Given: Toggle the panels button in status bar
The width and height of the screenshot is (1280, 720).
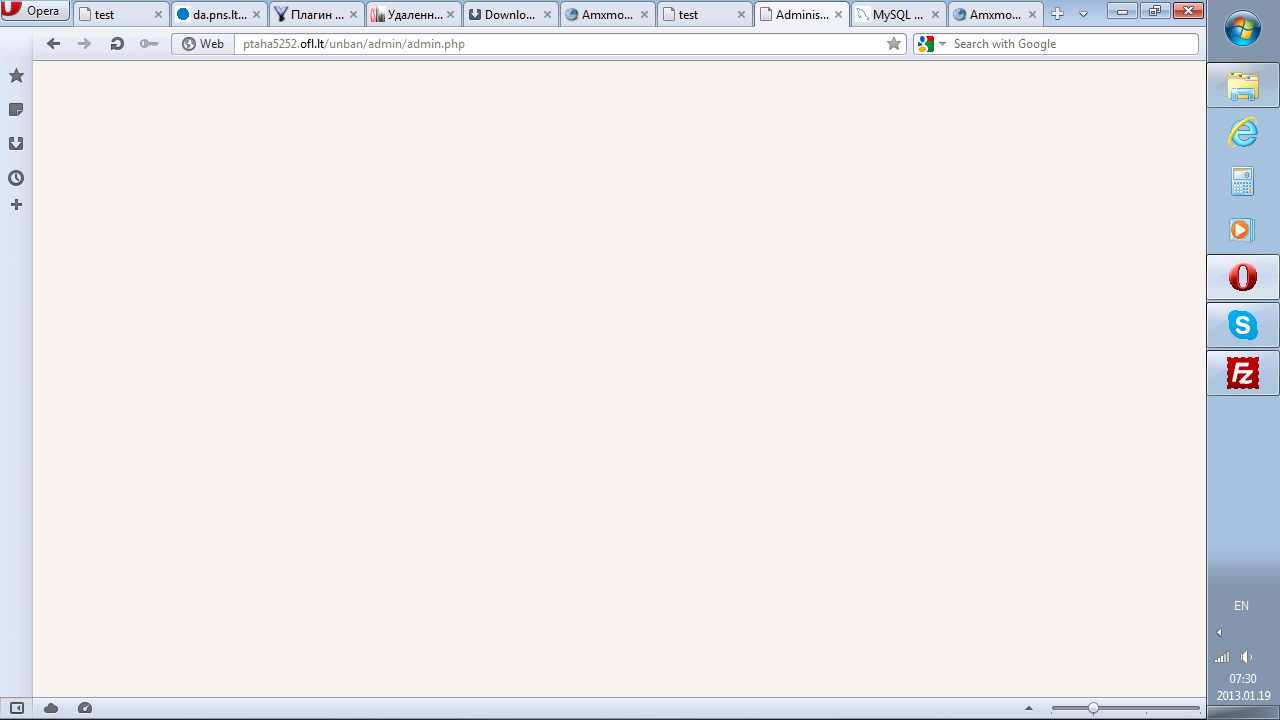Looking at the screenshot, I should 17,708.
